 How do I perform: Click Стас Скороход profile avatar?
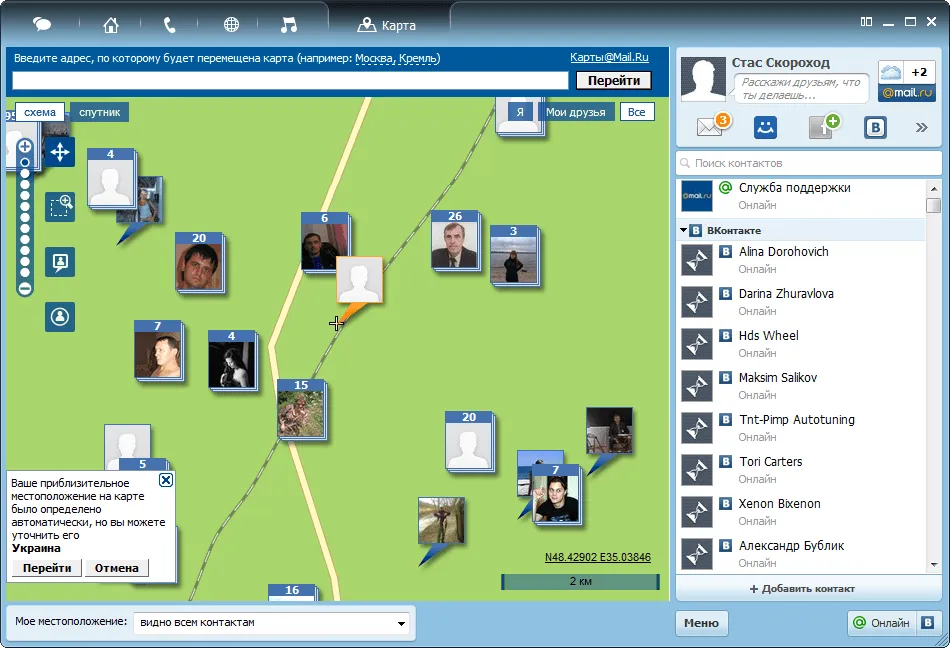point(703,79)
